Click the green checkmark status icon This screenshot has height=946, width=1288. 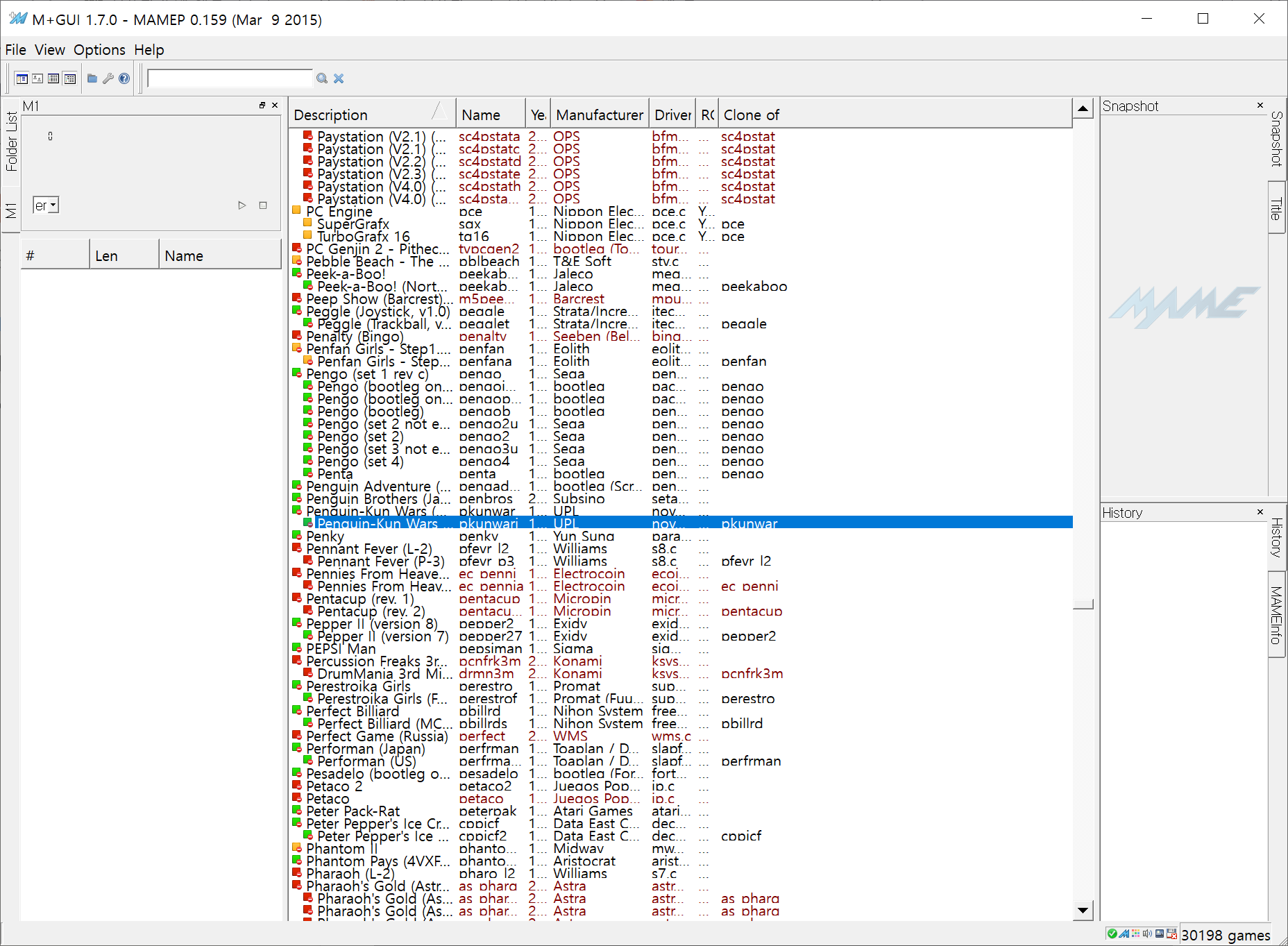click(x=1112, y=934)
